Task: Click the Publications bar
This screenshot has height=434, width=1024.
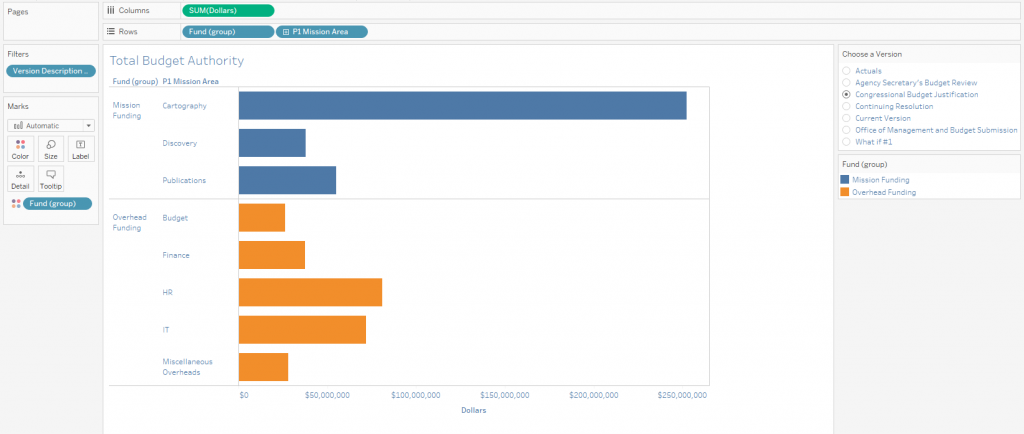Action: click(x=287, y=180)
